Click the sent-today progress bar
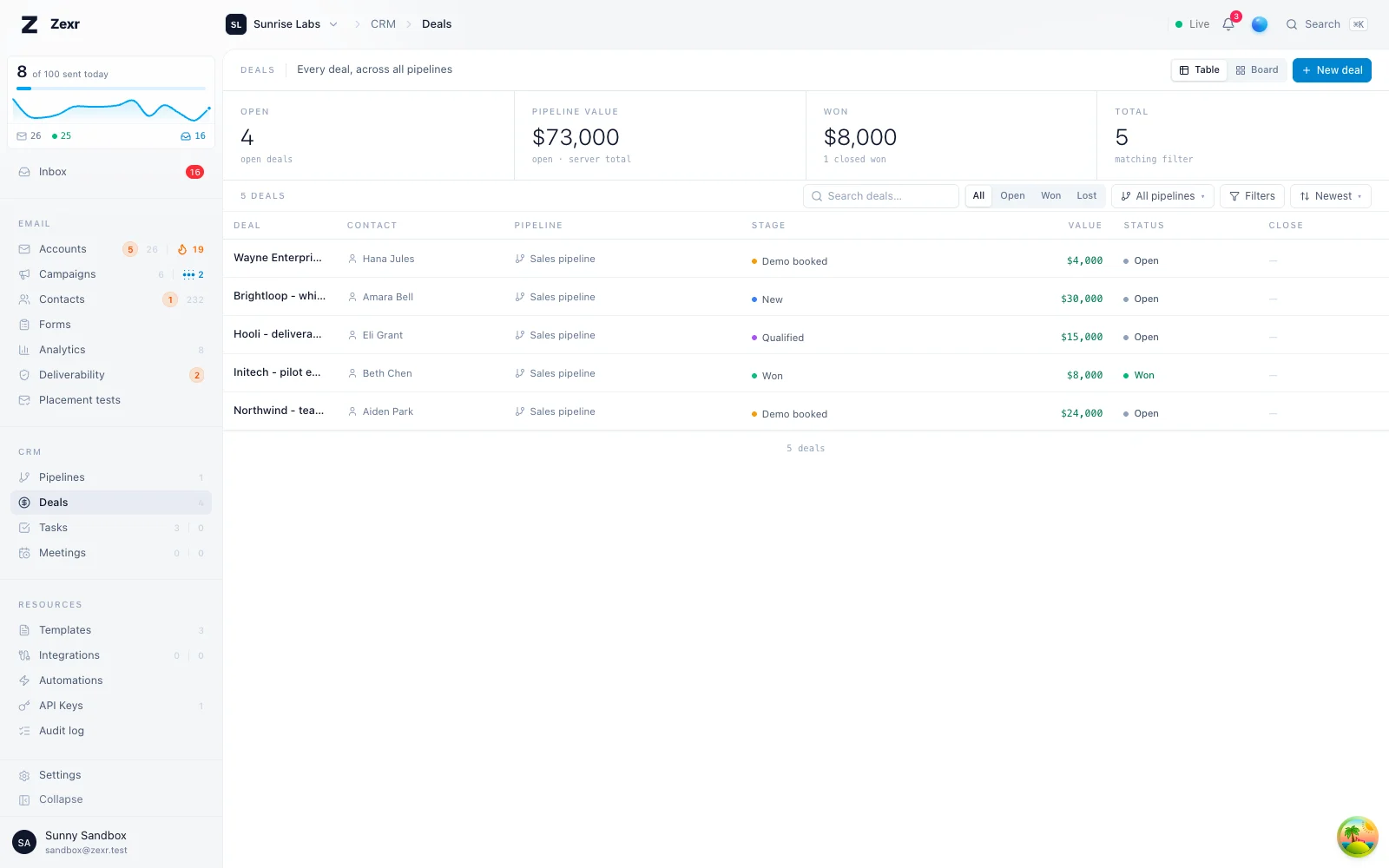 point(111,89)
